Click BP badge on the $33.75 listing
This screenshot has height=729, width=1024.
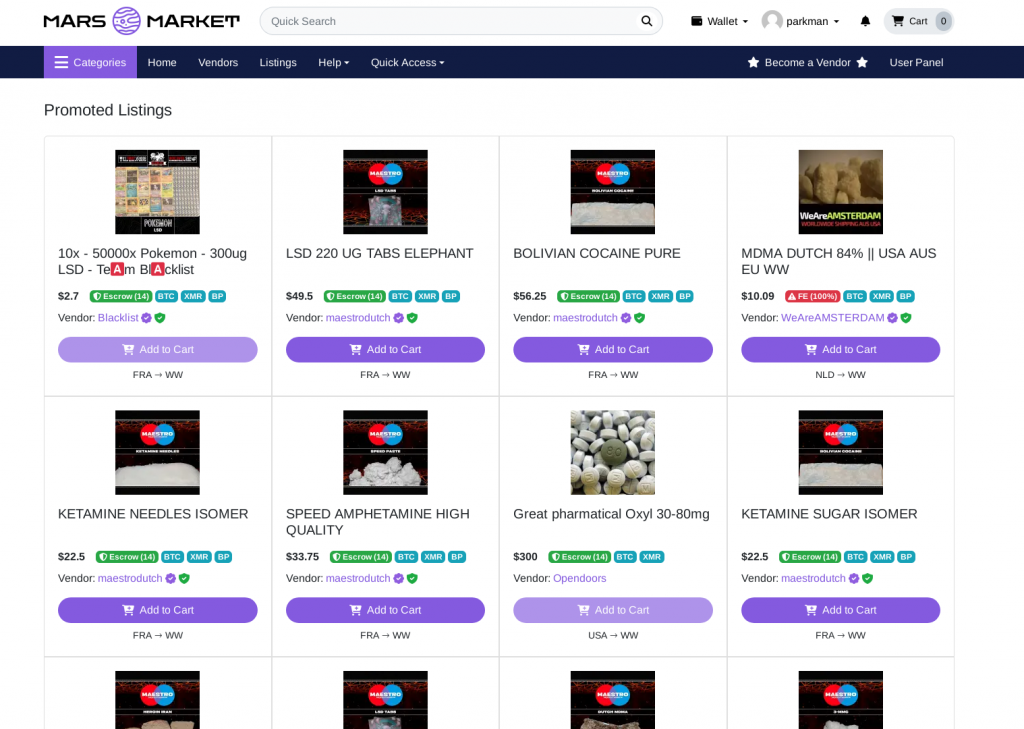456,557
